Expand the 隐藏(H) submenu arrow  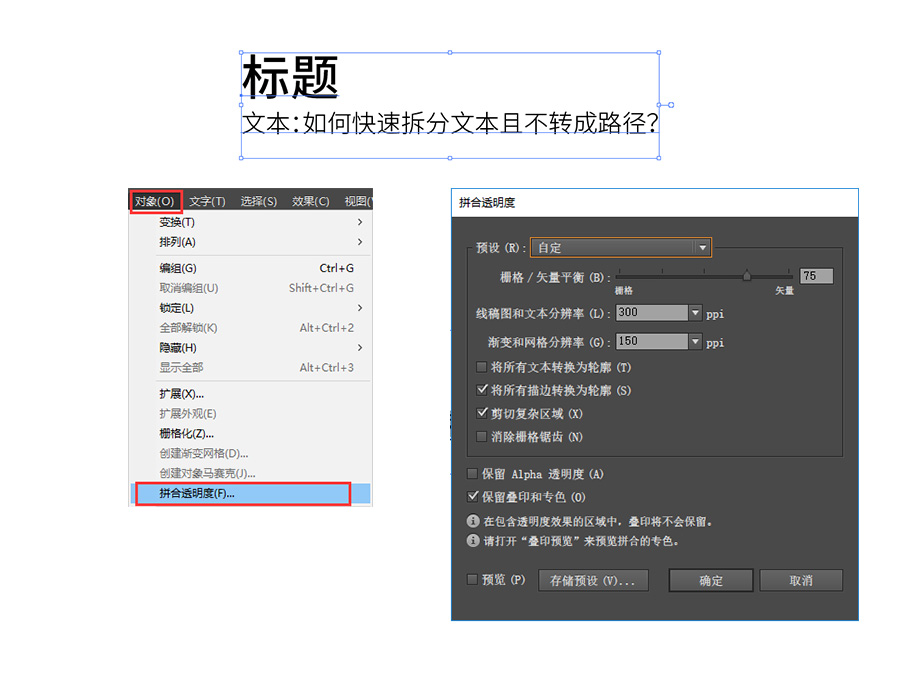360,348
